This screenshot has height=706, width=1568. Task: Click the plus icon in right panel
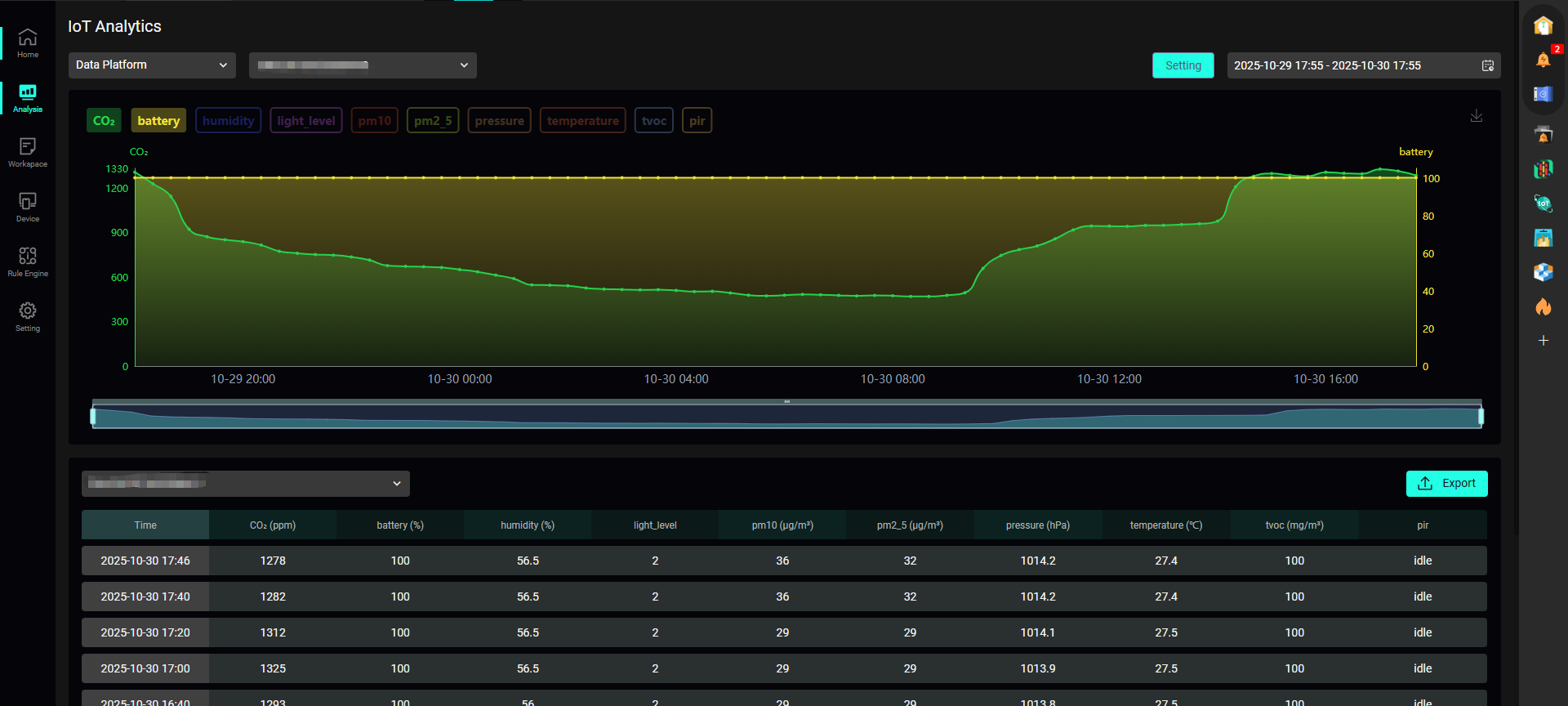tap(1543, 341)
